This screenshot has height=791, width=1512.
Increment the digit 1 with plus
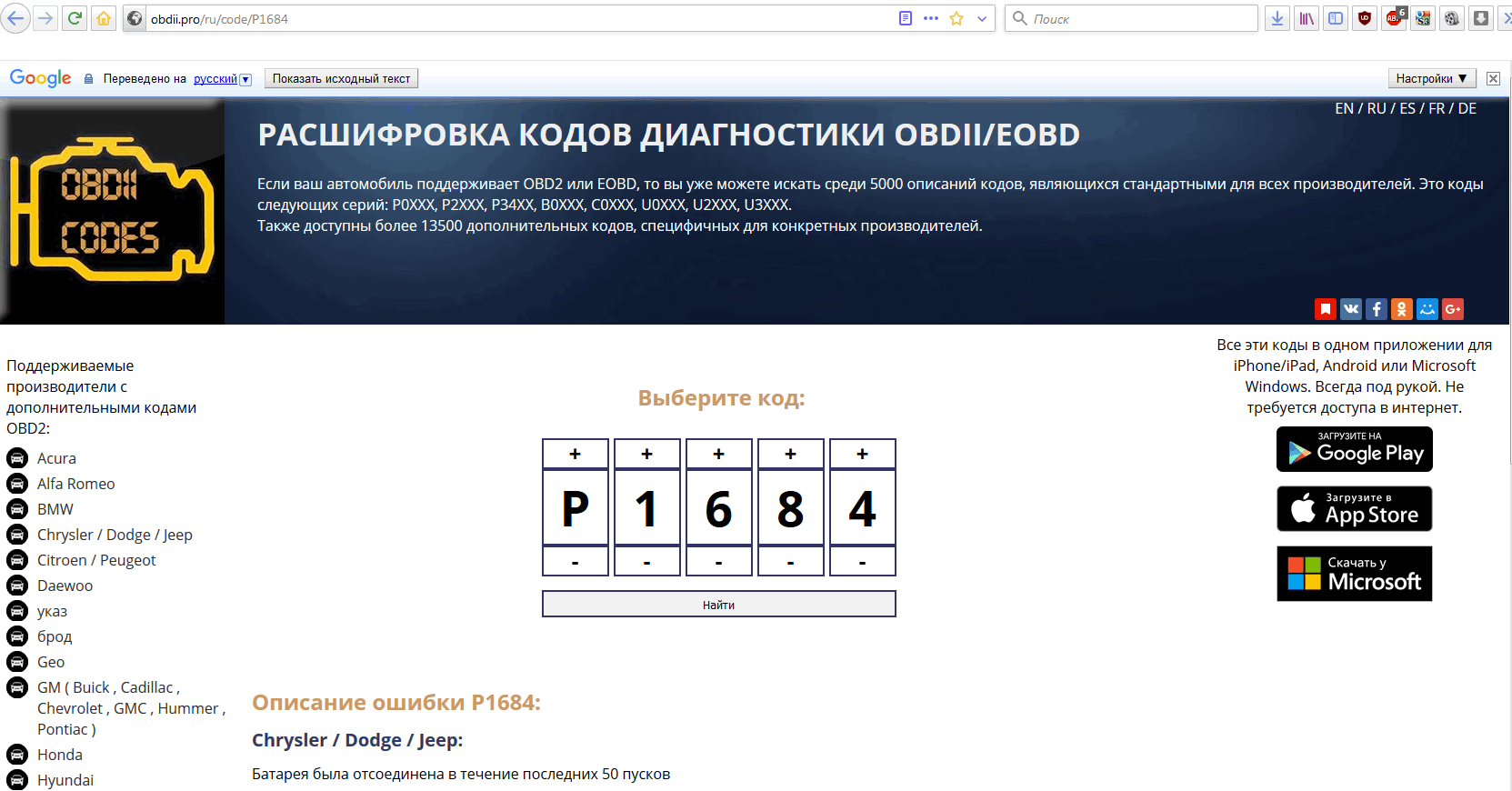click(646, 454)
